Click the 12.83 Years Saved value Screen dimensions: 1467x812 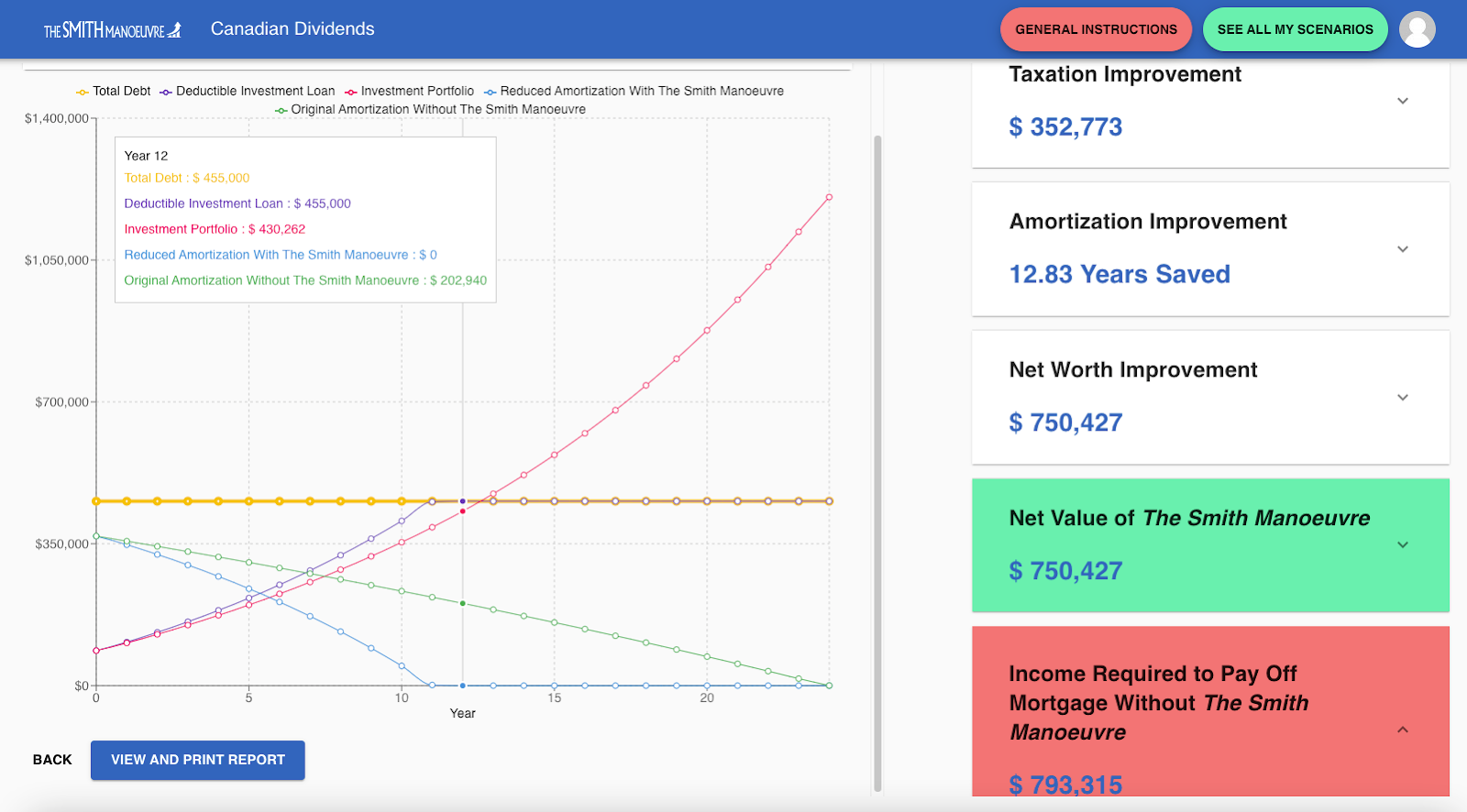(1120, 274)
